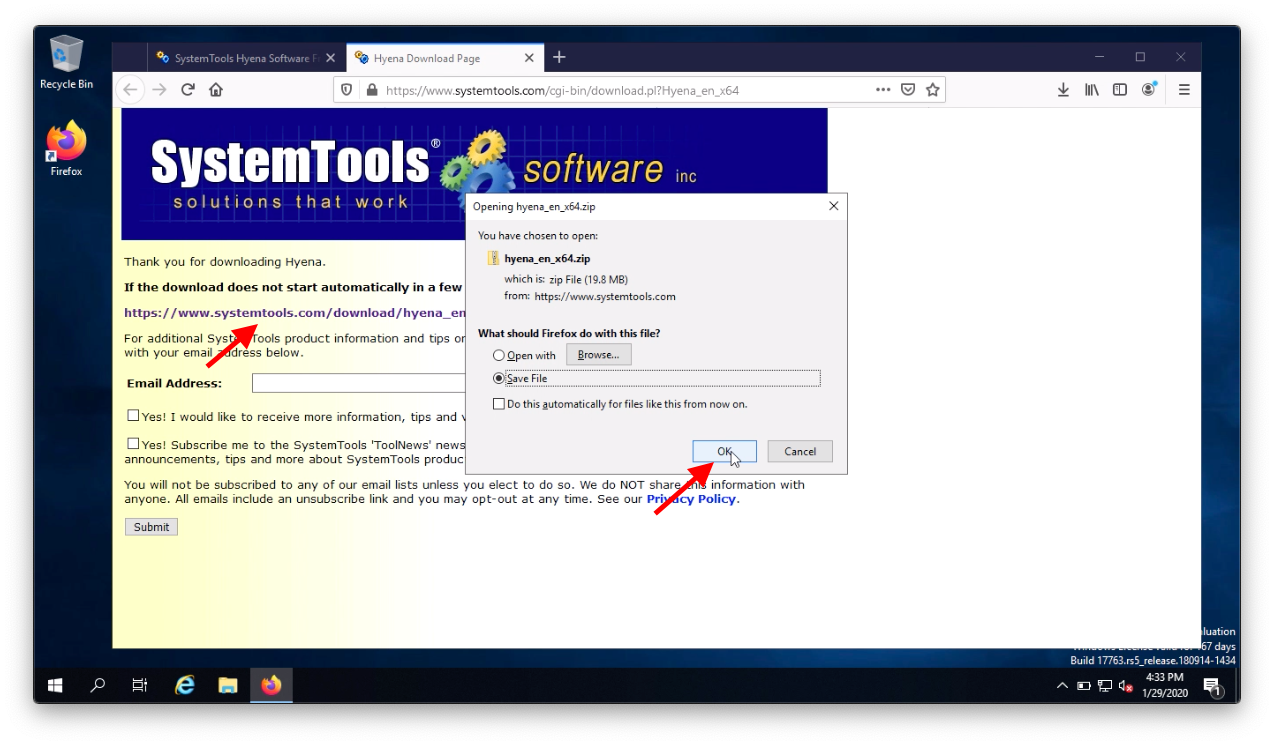The width and height of the screenshot is (1274, 745).
Task: Open the Firefox hamburger menu
Action: [x=1183, y=89]
